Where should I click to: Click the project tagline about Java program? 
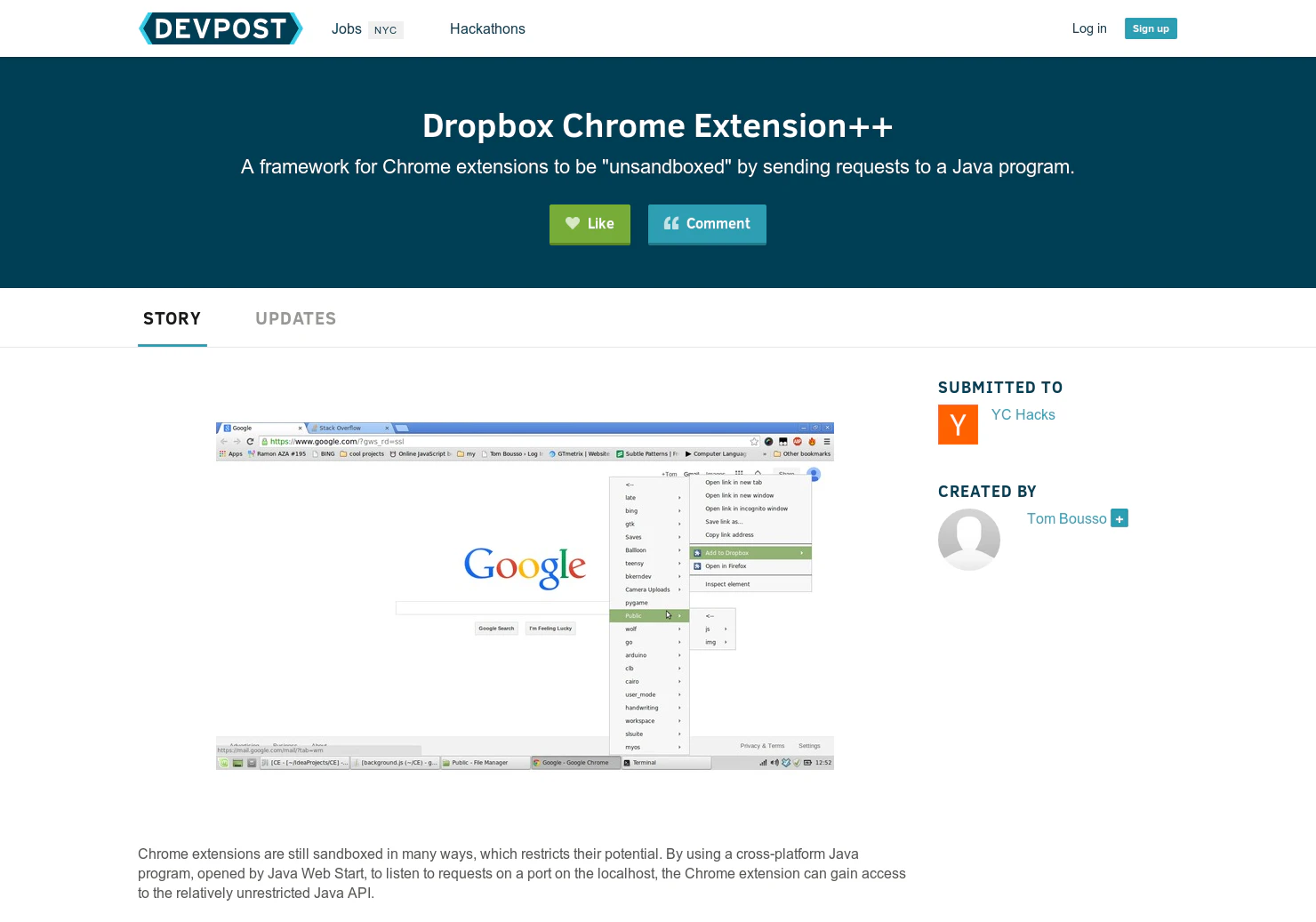click(658, 167)
